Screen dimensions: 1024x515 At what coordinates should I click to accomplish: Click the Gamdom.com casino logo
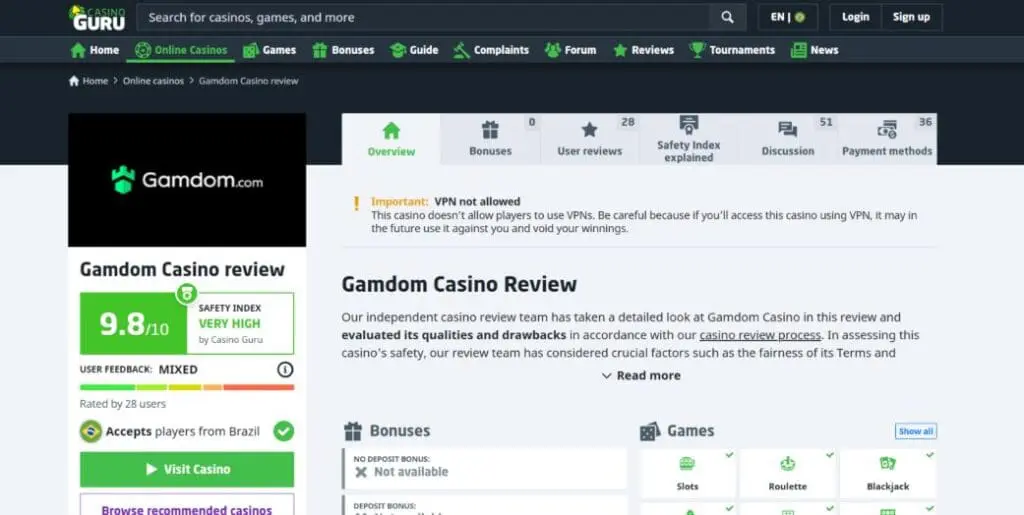click(x=187, y=180)
